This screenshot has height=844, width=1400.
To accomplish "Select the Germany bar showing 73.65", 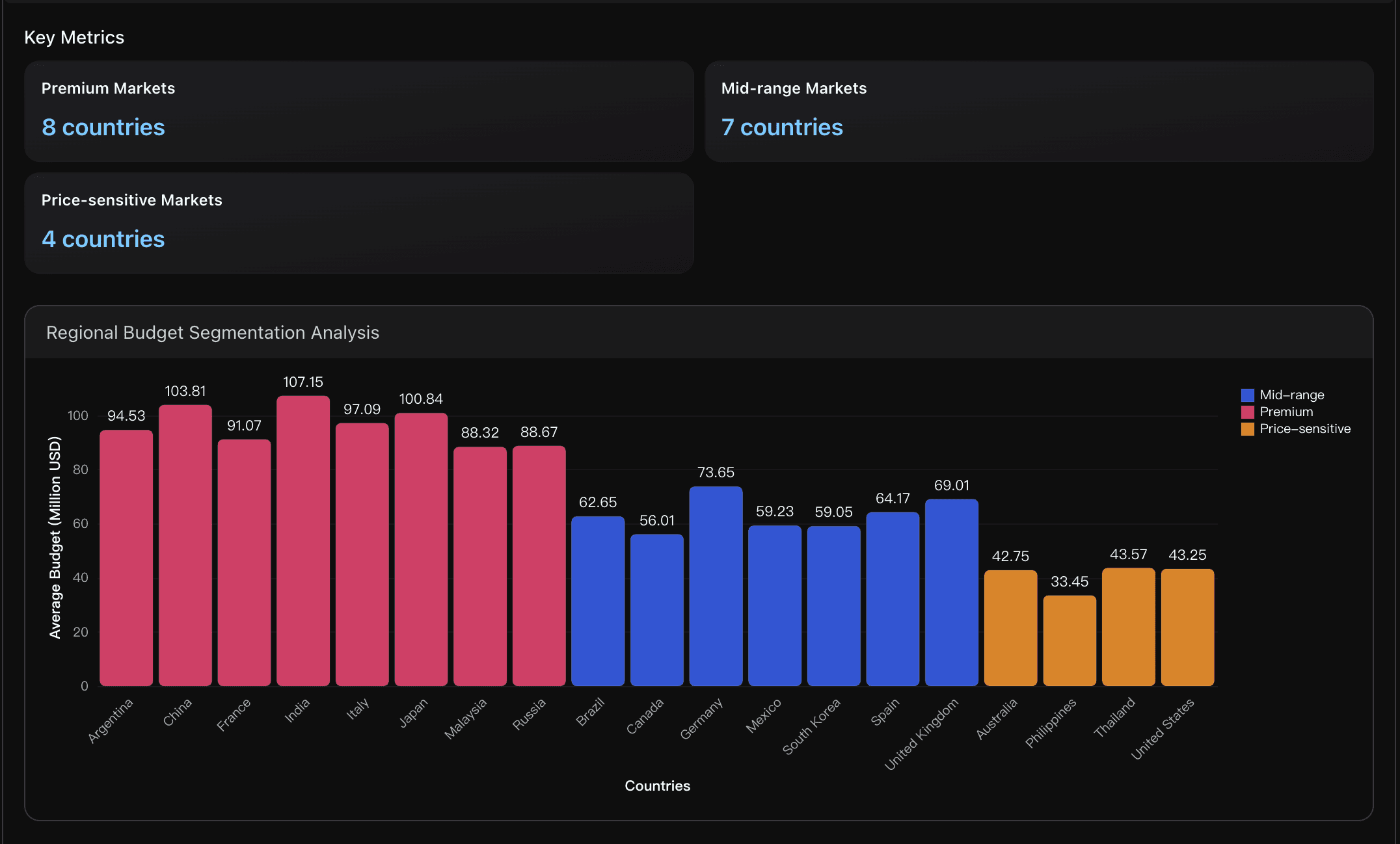I will coord(716,585).
